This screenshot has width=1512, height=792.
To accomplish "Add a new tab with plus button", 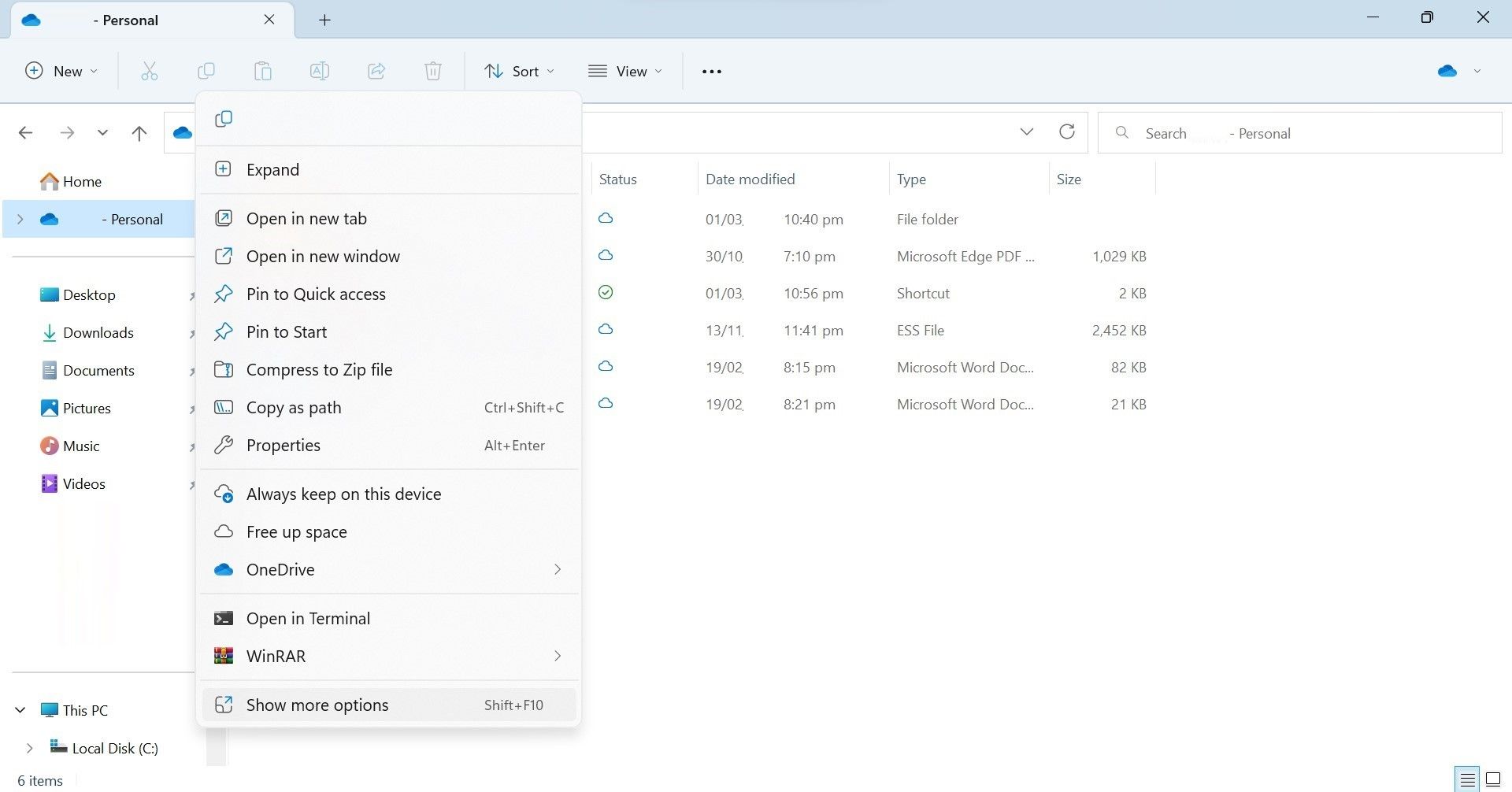I will (324, 20).
